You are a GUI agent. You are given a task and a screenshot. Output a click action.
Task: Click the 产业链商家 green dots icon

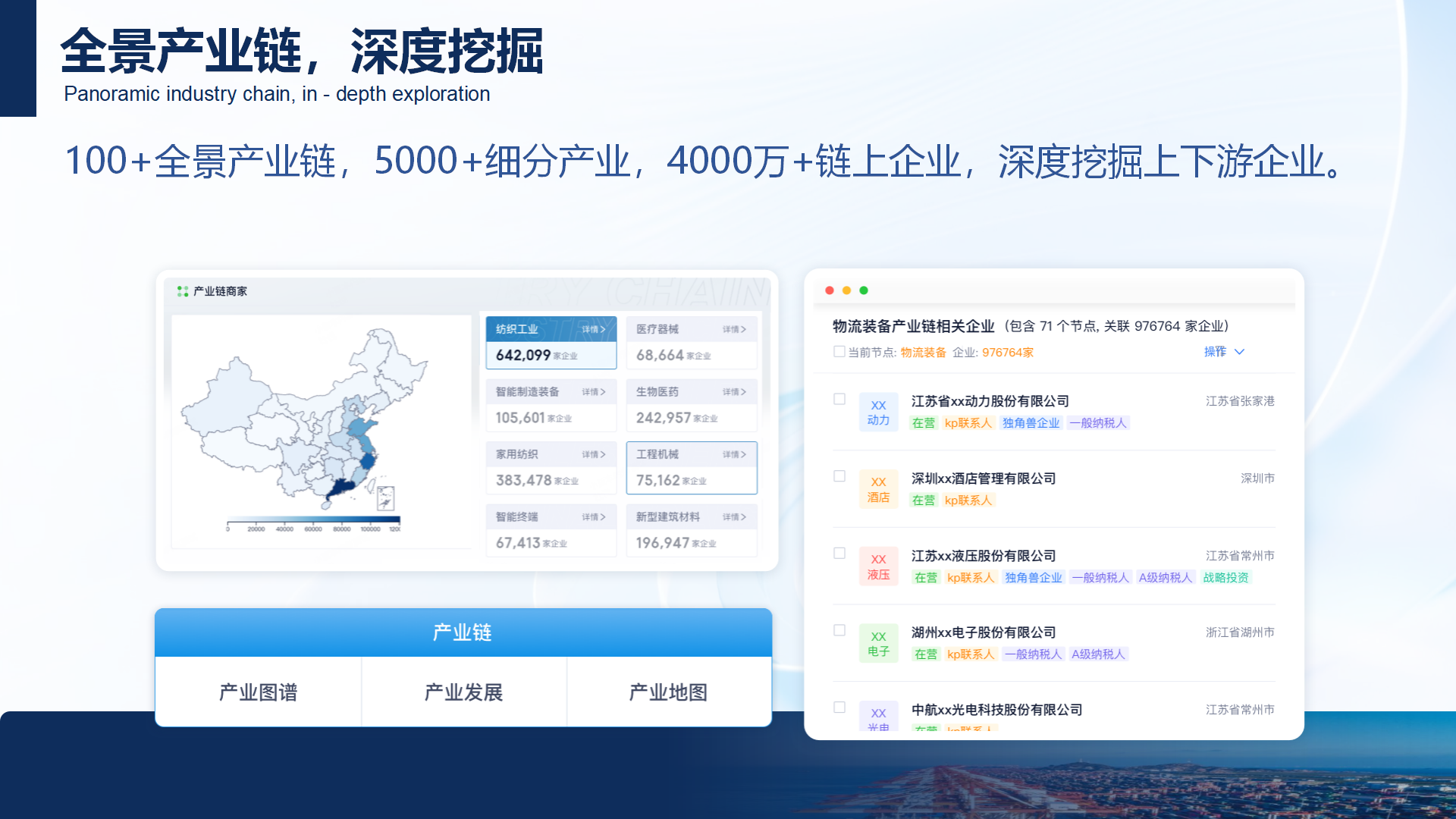[x=182, y=291]
